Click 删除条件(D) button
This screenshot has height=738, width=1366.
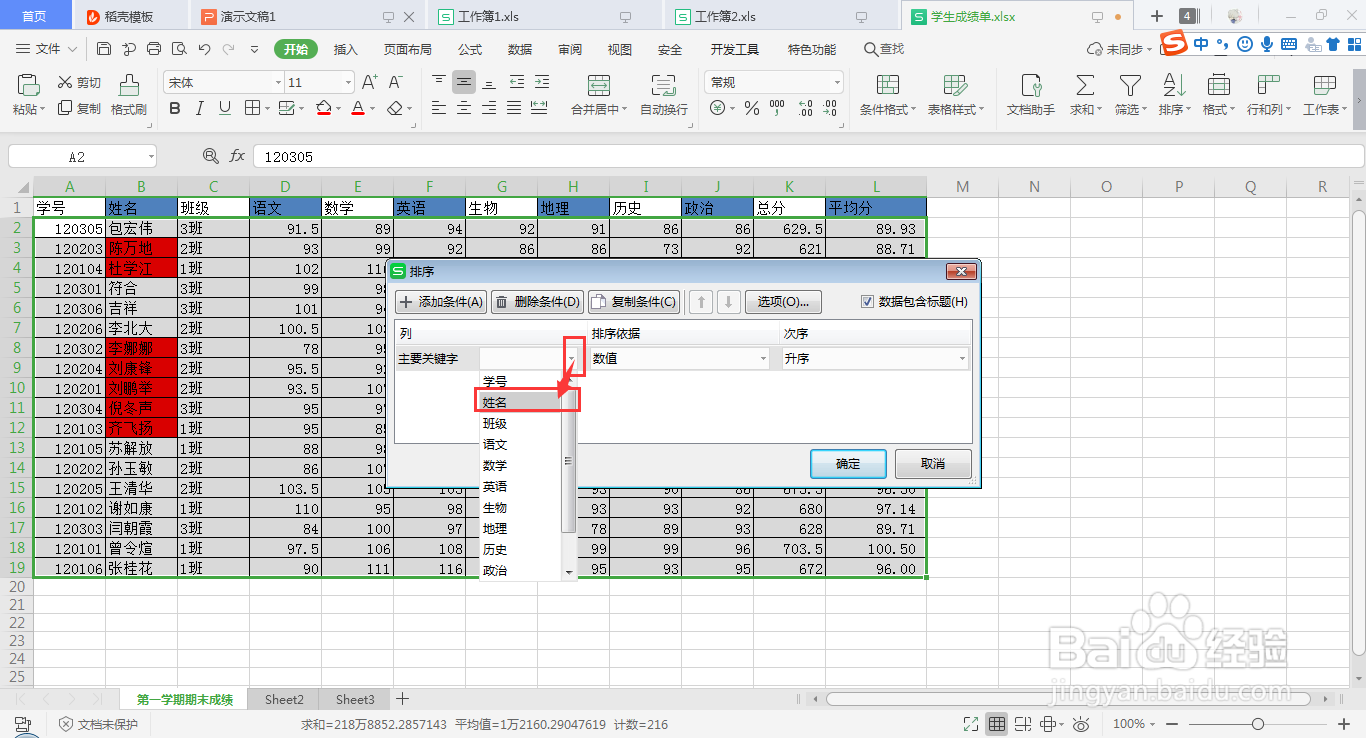(537, 301)
